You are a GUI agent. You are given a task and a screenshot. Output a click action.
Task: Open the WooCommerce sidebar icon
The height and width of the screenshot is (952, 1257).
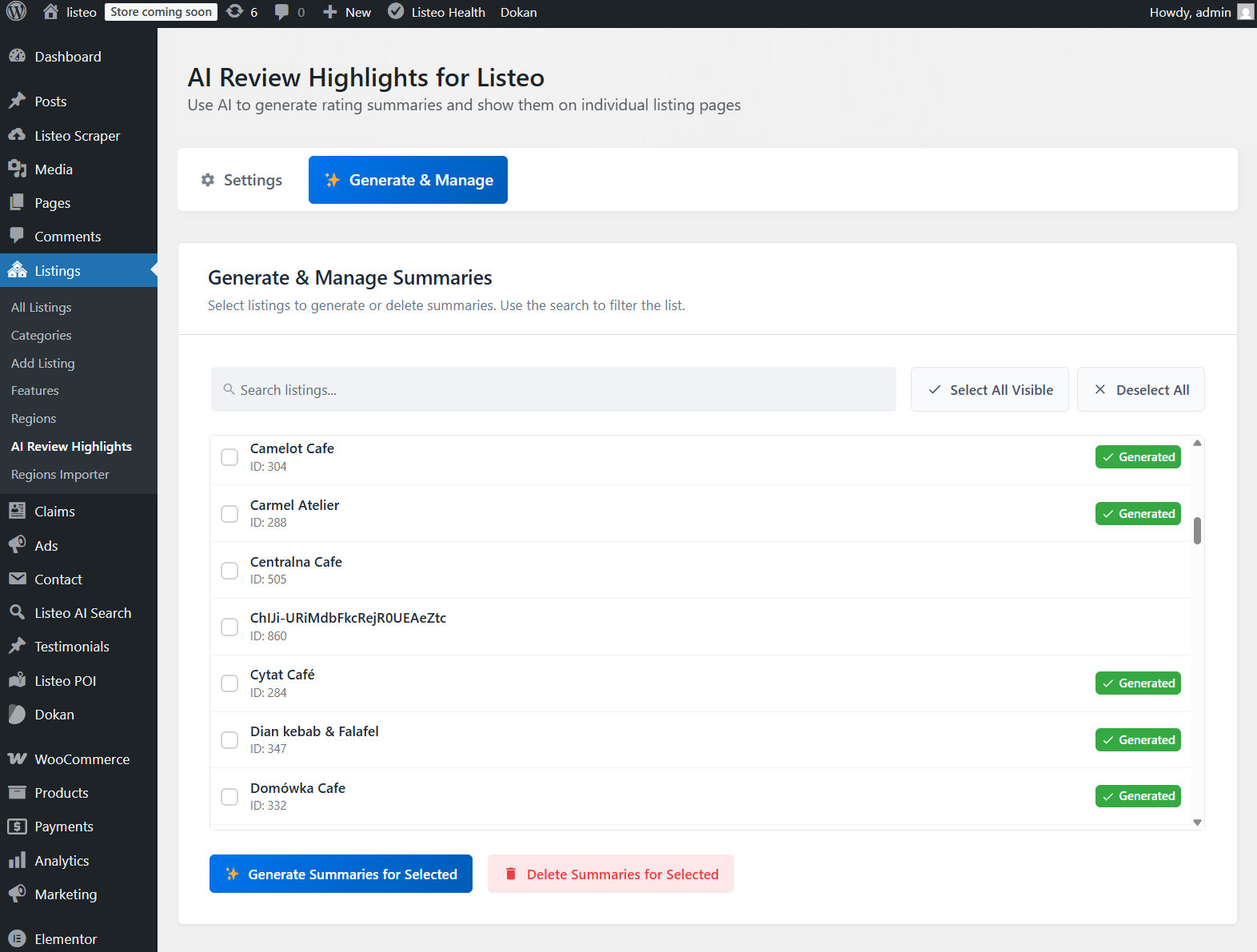[18, 759]
